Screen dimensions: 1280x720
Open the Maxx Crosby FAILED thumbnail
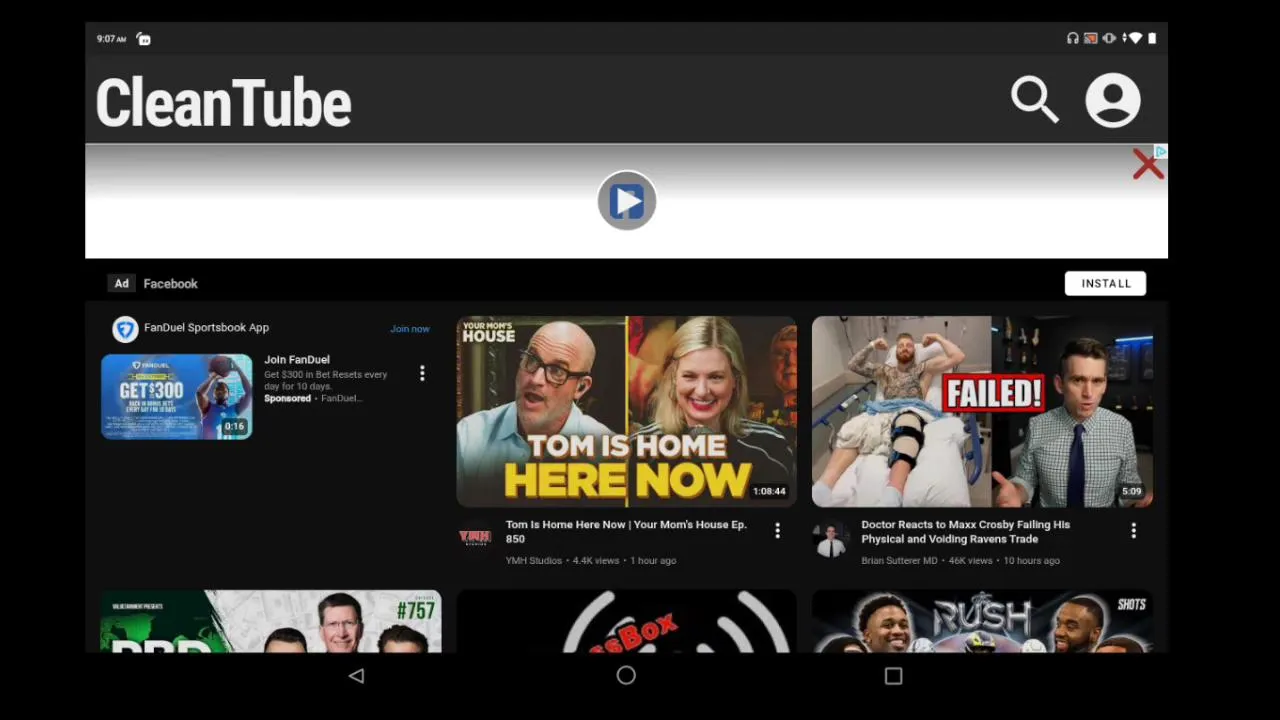coord(982,411)
